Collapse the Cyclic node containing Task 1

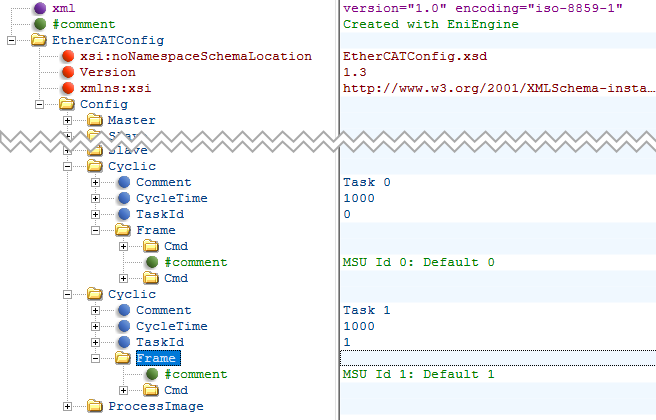(67, 295)
